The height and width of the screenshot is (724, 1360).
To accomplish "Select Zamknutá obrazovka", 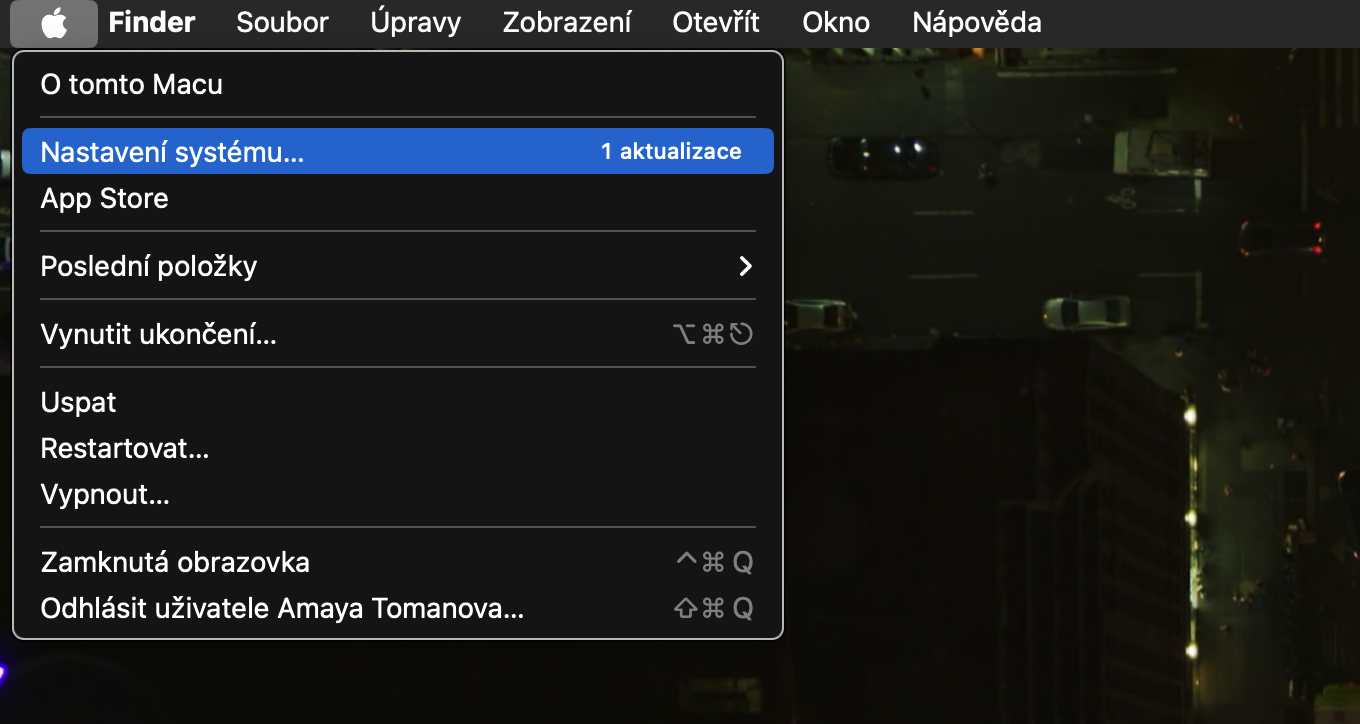I will pyautogui.click(x=397, y=562).
